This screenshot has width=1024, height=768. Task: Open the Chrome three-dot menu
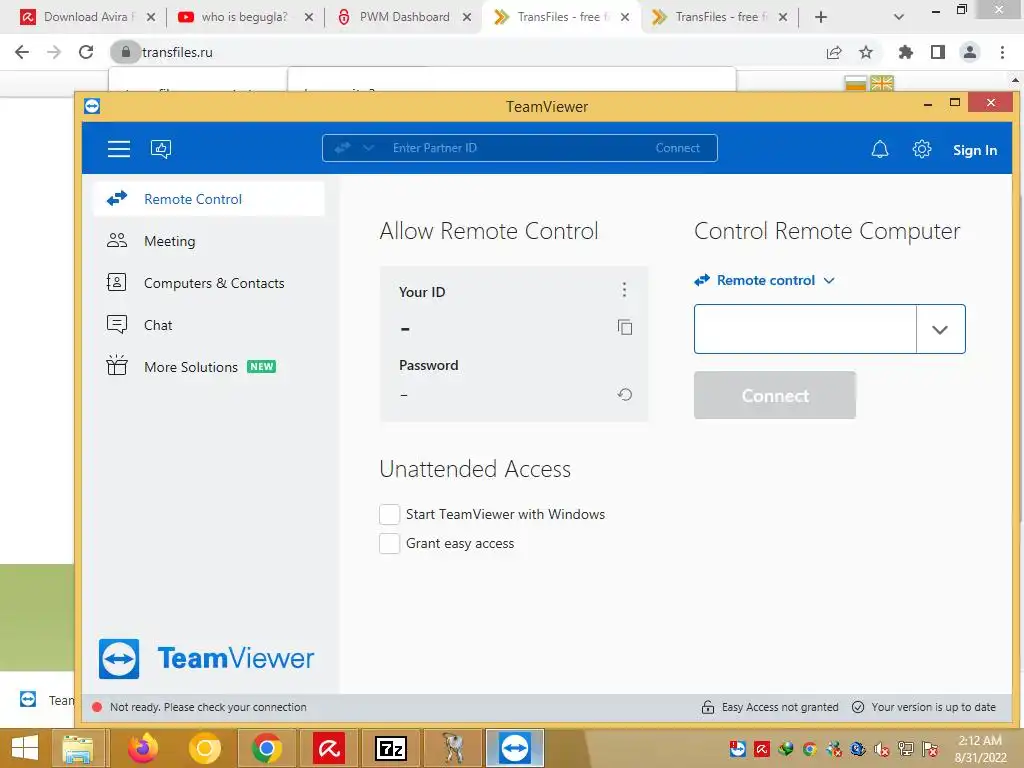coord(1002,52)
